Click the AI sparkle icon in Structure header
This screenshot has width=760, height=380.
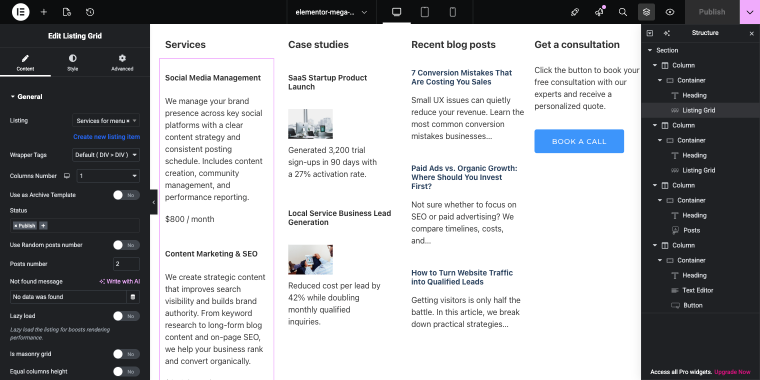click(x=666, y=33)
